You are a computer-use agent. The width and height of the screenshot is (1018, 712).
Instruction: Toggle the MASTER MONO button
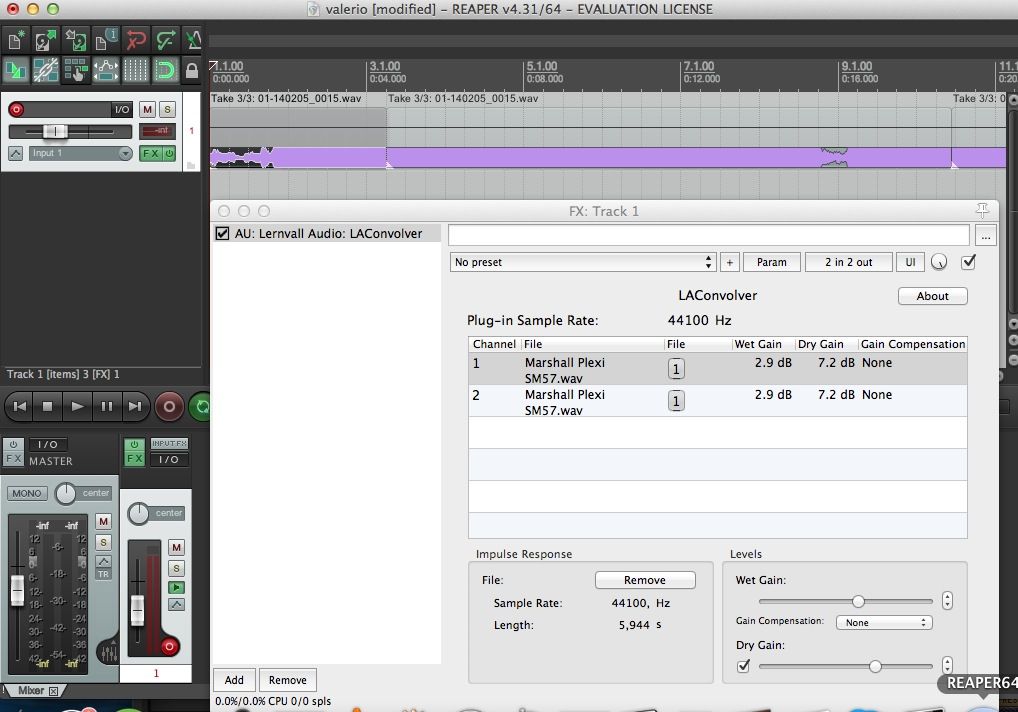[x=27, y=493]
